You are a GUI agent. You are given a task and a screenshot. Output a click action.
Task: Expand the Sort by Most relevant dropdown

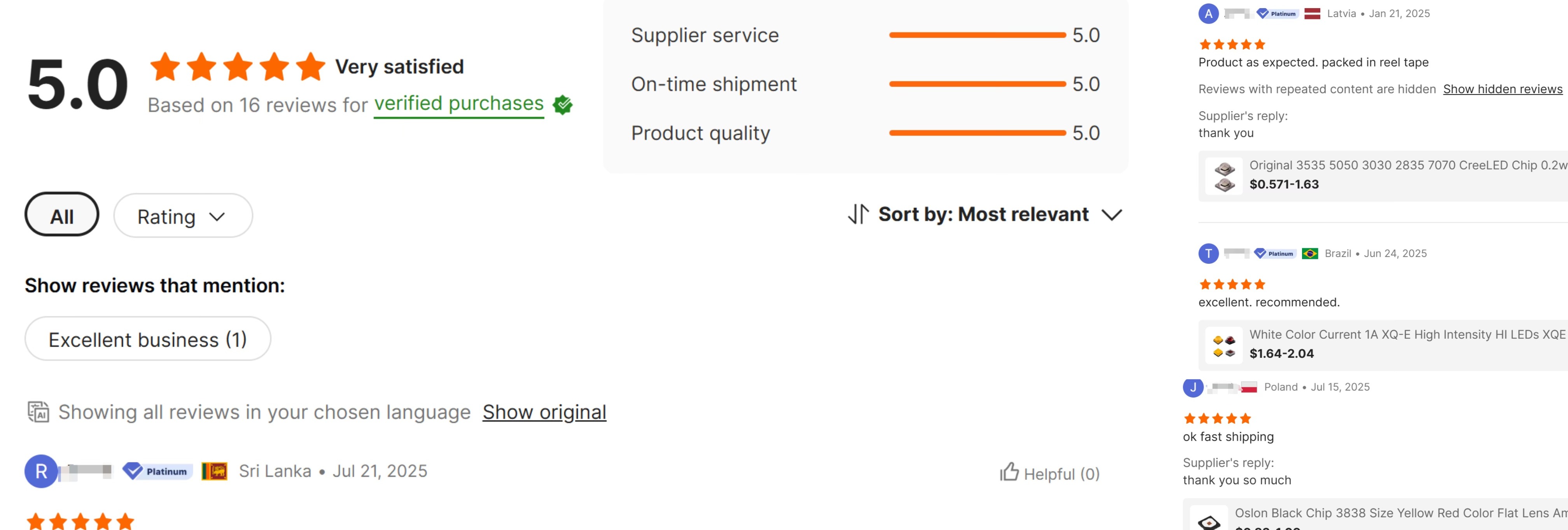[984, 214]
